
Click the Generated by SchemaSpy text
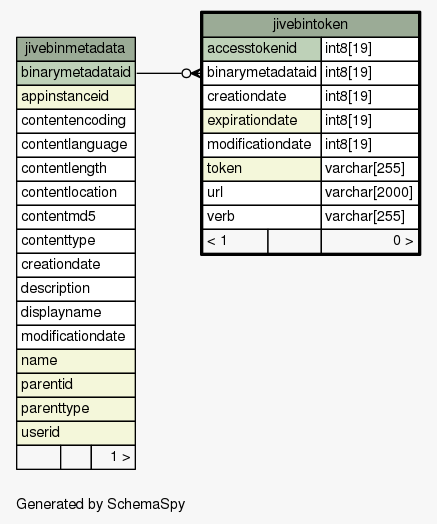point(101,504)
